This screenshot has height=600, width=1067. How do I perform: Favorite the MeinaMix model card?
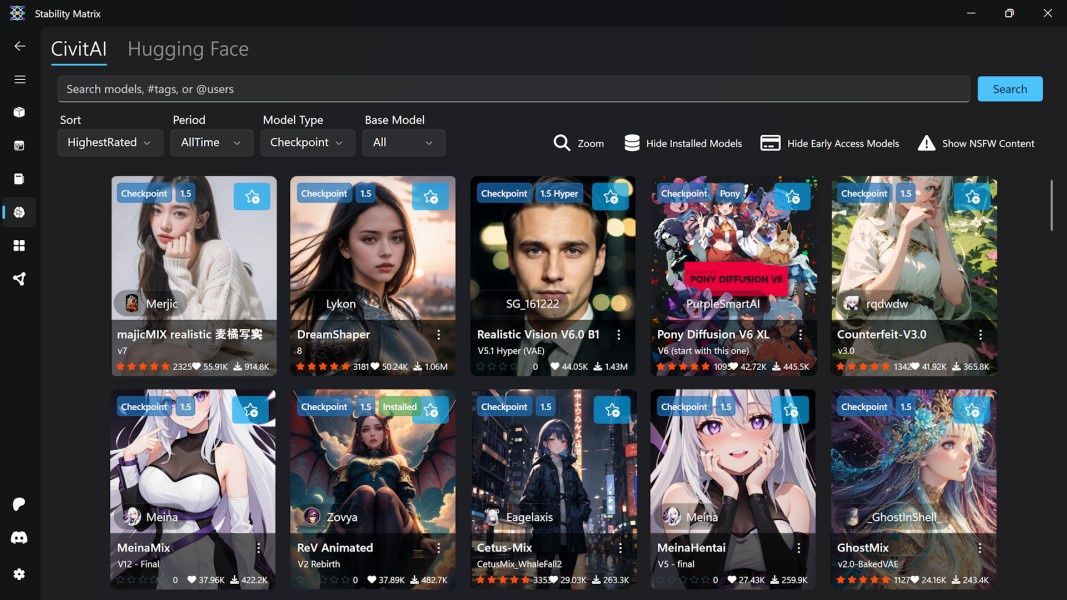pos(250,410)
